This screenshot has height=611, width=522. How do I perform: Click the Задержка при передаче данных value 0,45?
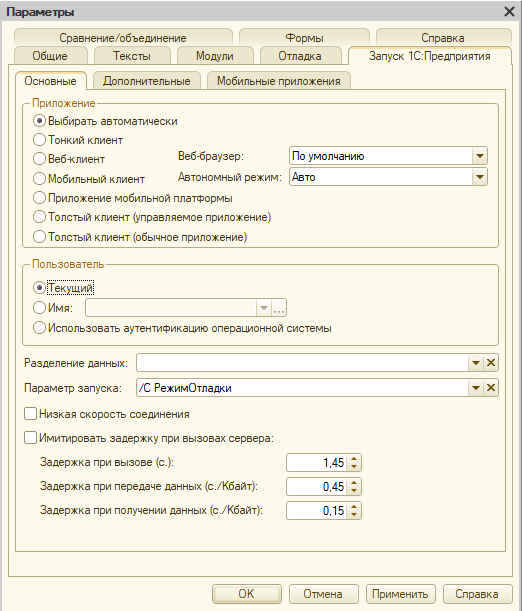pyautogui.click(x=317, y=486)
